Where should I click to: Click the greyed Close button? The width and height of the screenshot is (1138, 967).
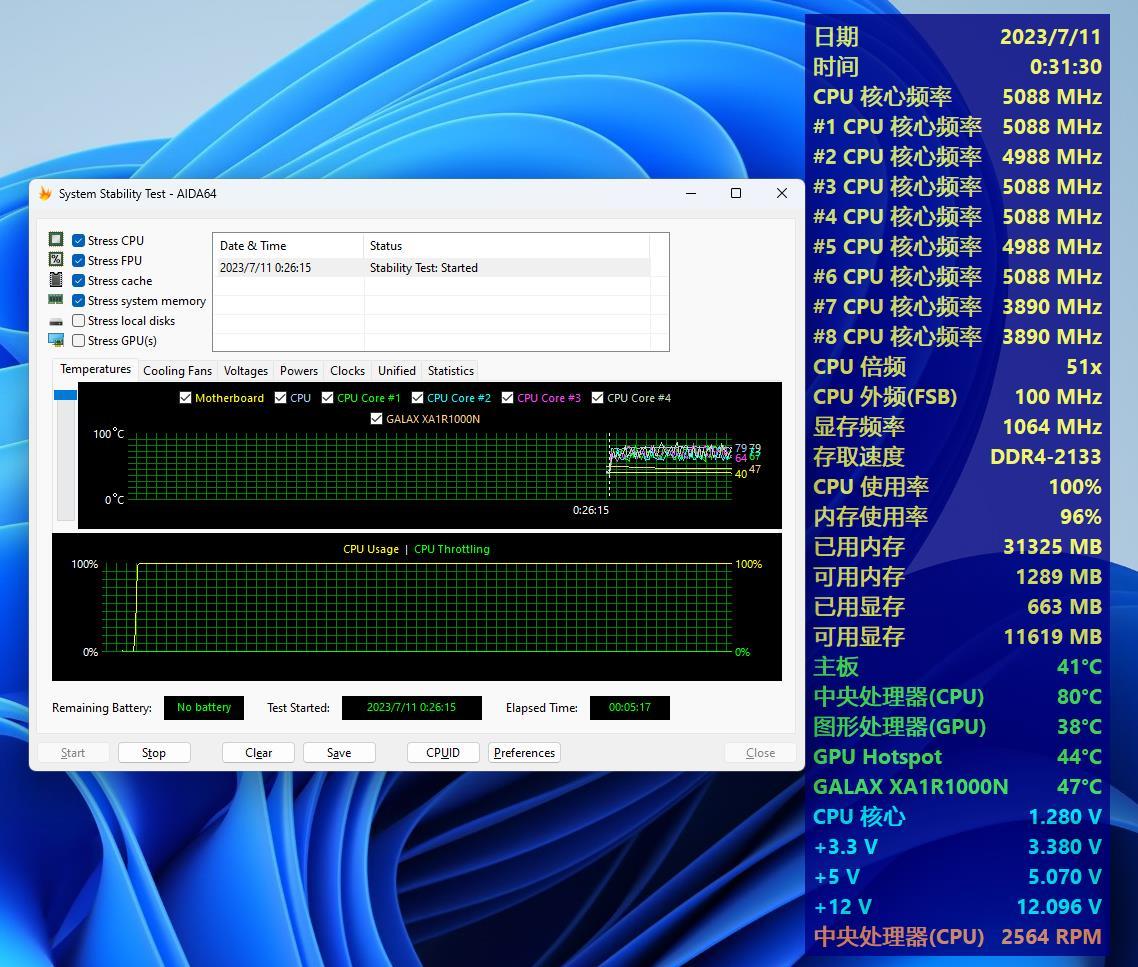760,753
